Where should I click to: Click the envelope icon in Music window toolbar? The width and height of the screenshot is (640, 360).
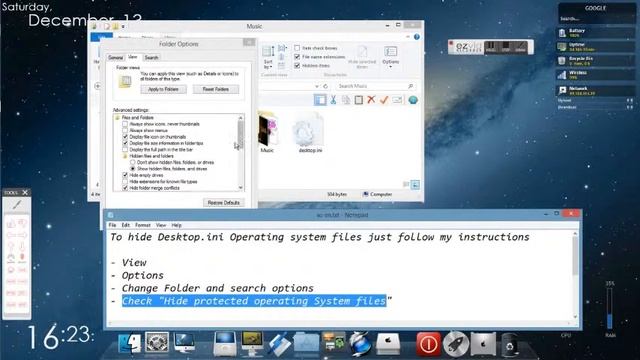397,100
